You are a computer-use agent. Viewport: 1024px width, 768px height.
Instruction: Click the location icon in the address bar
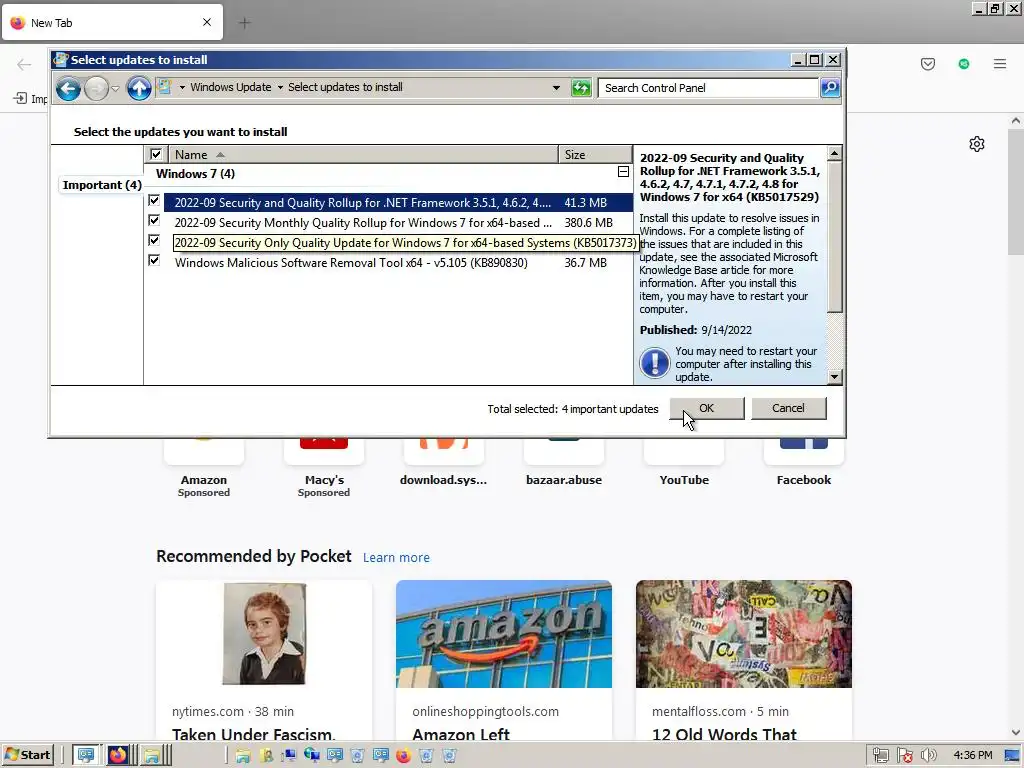coord(165,87)
